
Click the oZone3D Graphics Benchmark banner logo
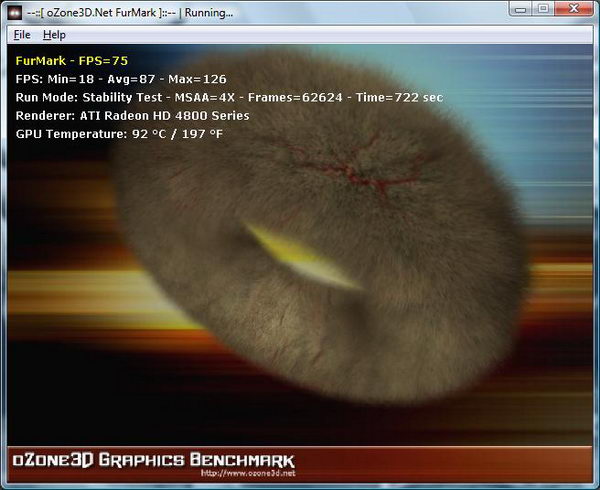pos(154,460)
